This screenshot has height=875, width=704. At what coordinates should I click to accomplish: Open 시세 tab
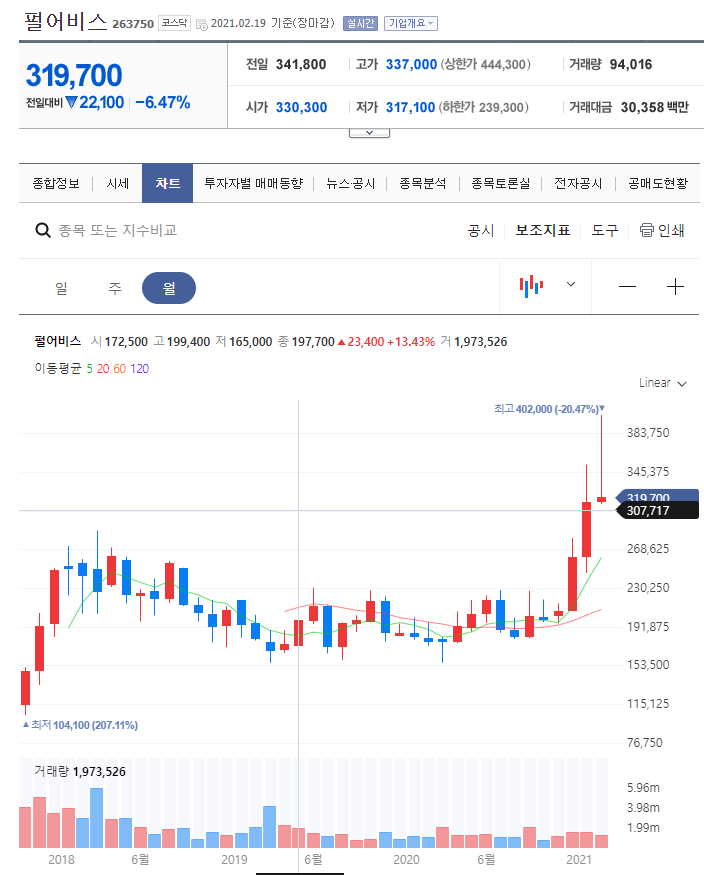tap(118, 183)
